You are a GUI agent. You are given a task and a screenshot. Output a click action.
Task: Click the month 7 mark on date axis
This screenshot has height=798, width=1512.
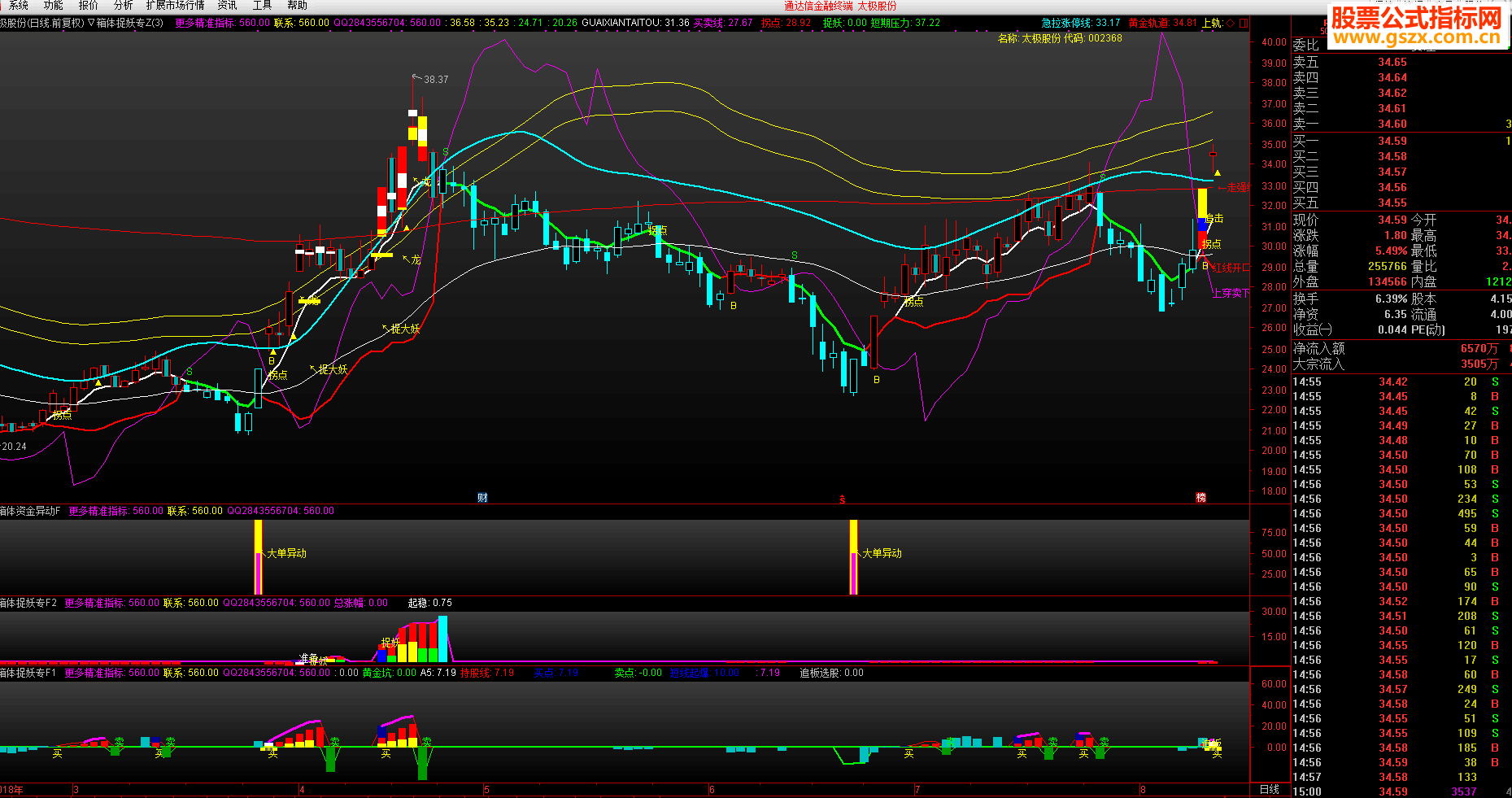917,790
